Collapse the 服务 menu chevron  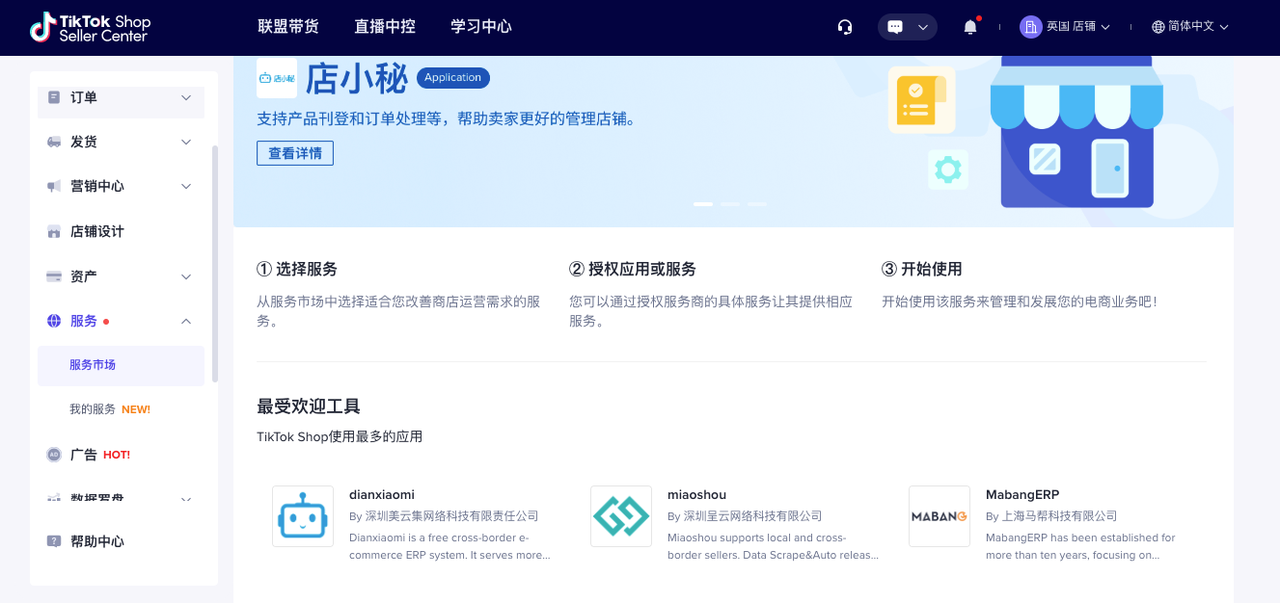(x=186, y=321)
